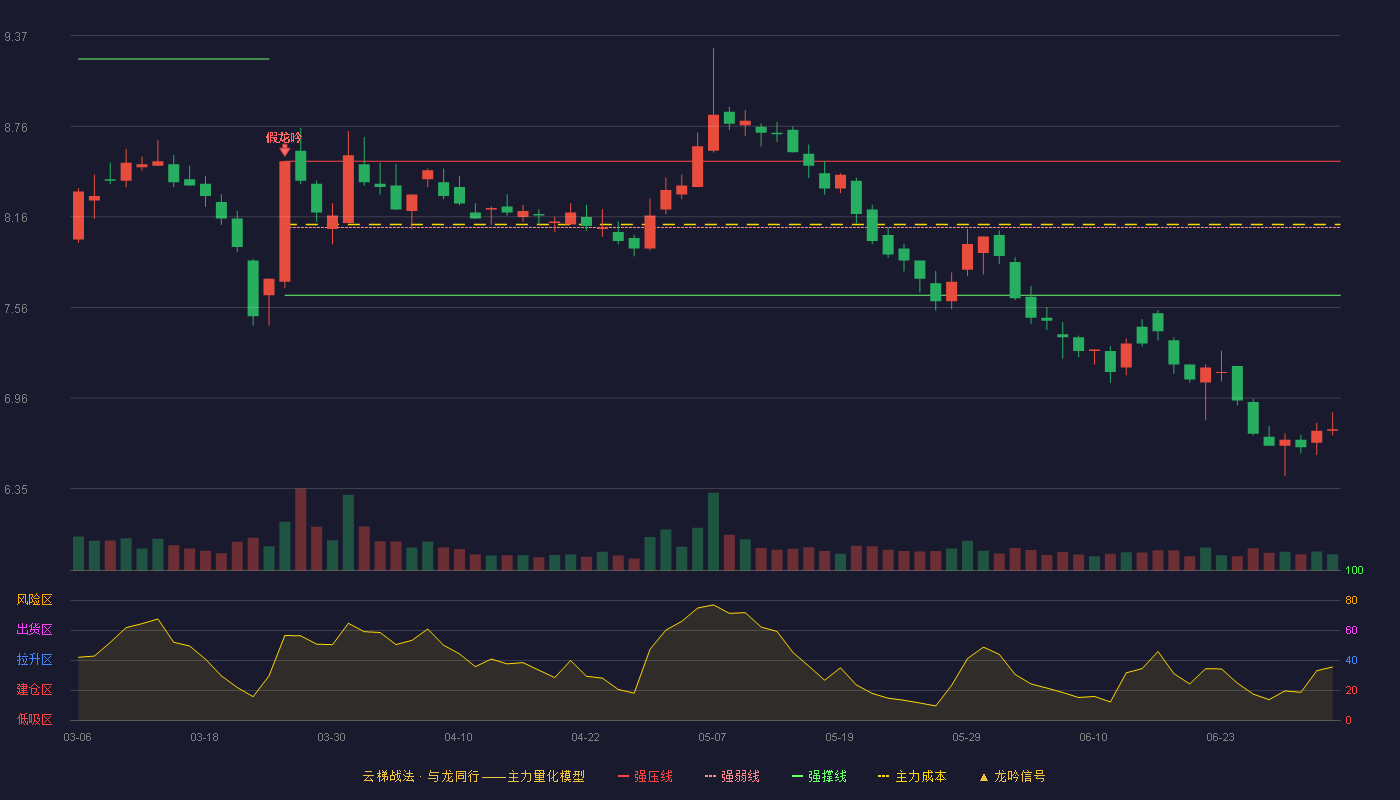Click the 出货区 zone label
Screen dimensions: 1400x800
click(34, 630)
